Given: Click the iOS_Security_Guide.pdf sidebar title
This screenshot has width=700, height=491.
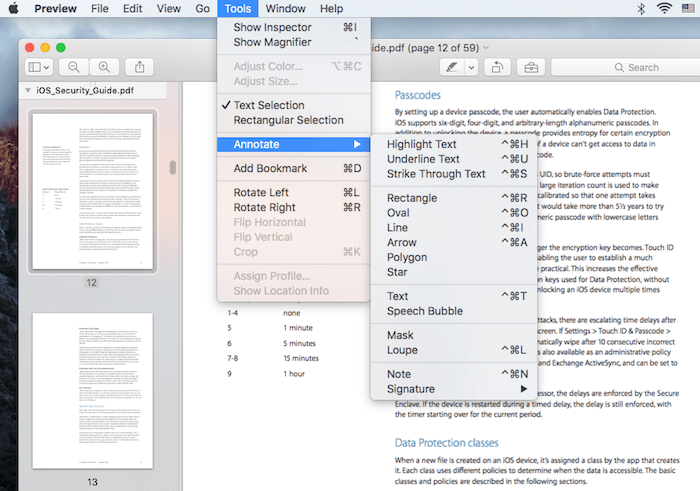Looking at the screenshot, I should (85, 90).
